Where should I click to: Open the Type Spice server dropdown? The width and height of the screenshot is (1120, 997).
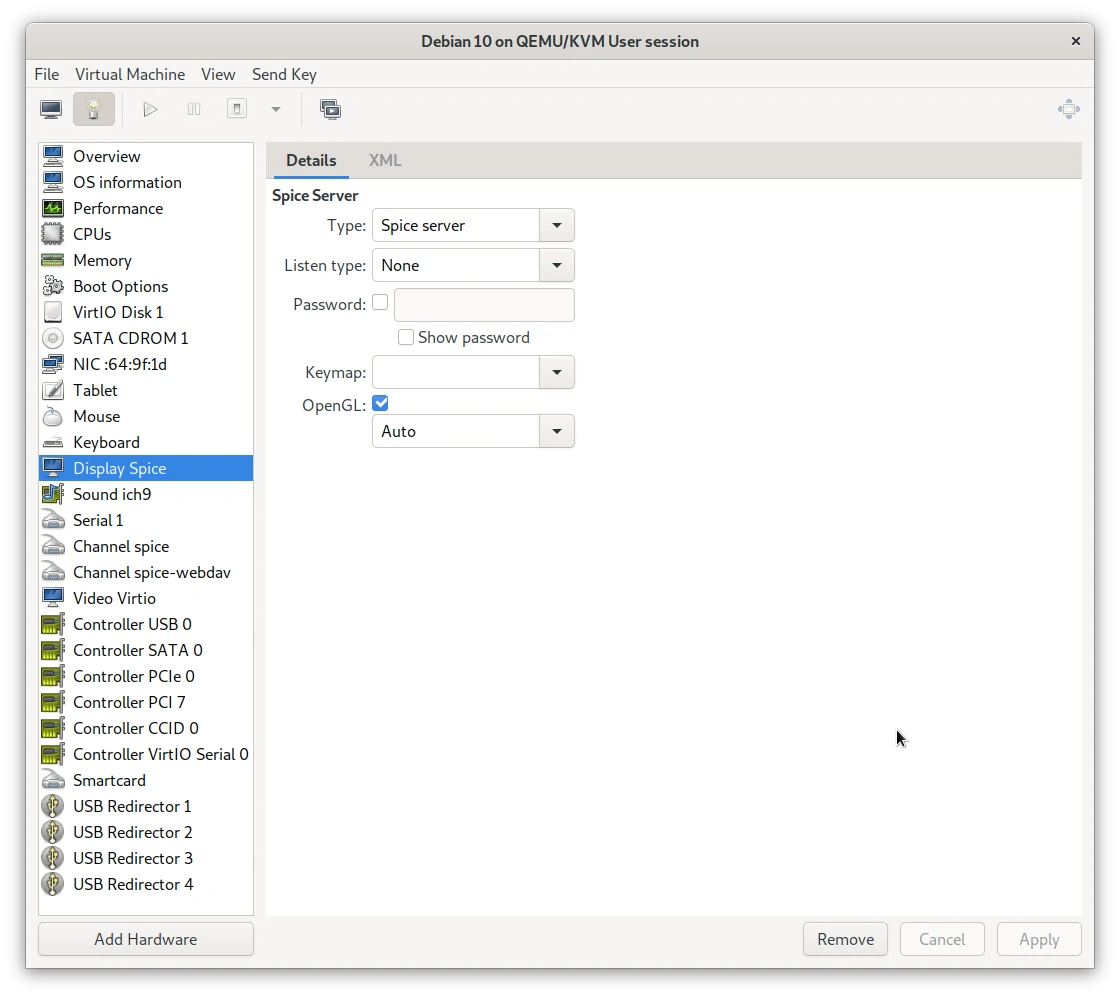(473, 226)
